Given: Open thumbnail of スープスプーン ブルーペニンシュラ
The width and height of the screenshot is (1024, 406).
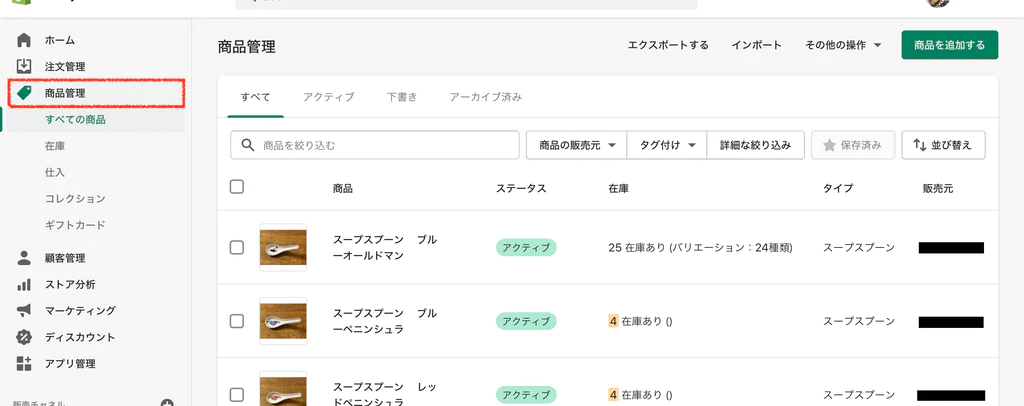Looking at the screenshot, I should click(283, 321).
